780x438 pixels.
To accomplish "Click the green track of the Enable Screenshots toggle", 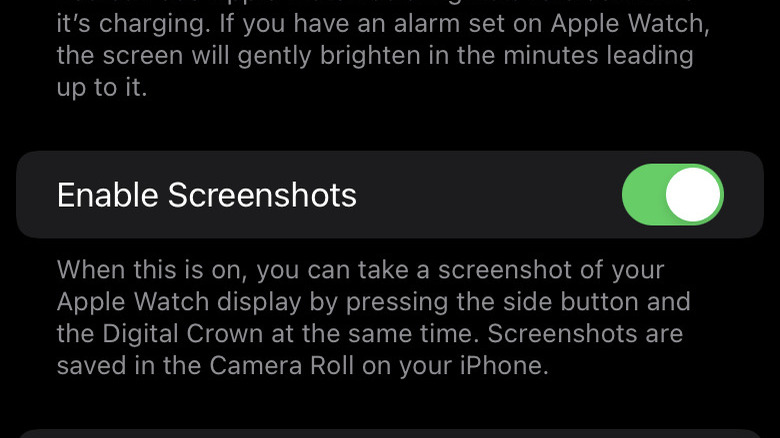I will click(644, 195).
